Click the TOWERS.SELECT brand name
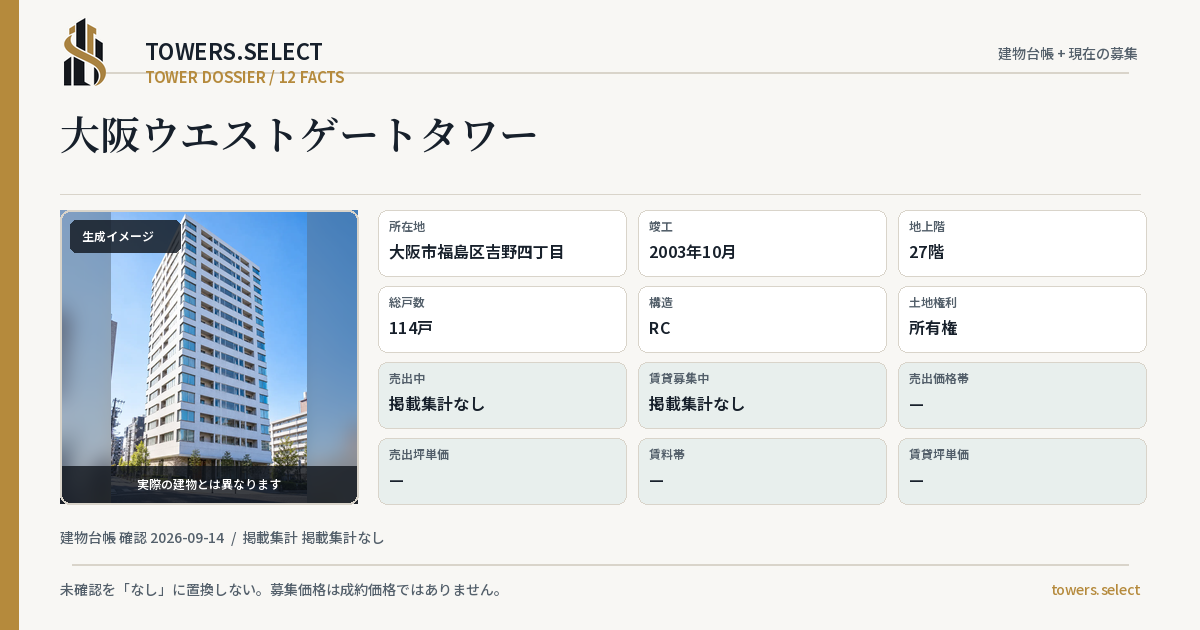This screenshot has width=1200, height=630. (234, 52)
